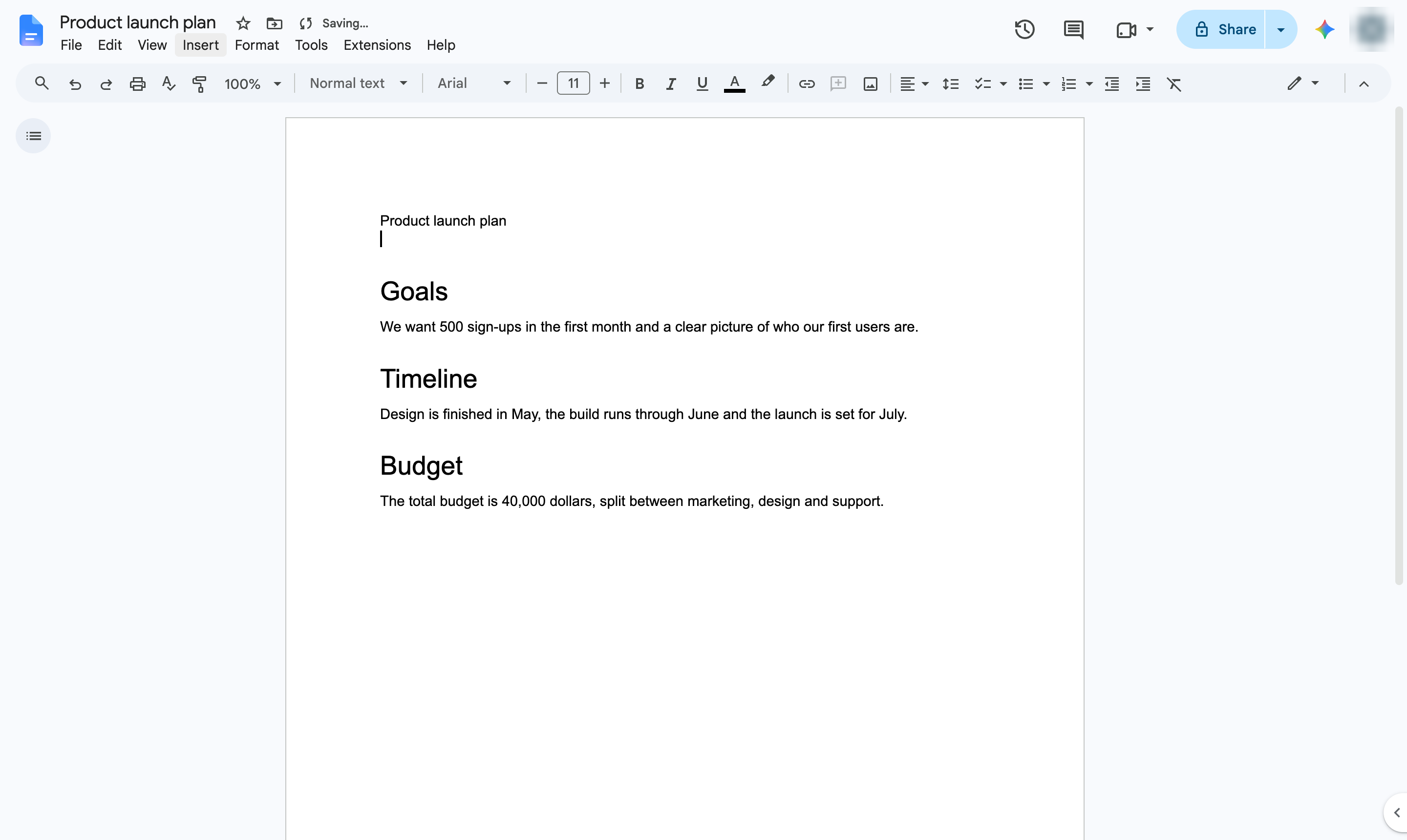The width and height of the screenshot is (1407, 840).
Task: Print the document using printer icon
Action: [x=138, y=84]
